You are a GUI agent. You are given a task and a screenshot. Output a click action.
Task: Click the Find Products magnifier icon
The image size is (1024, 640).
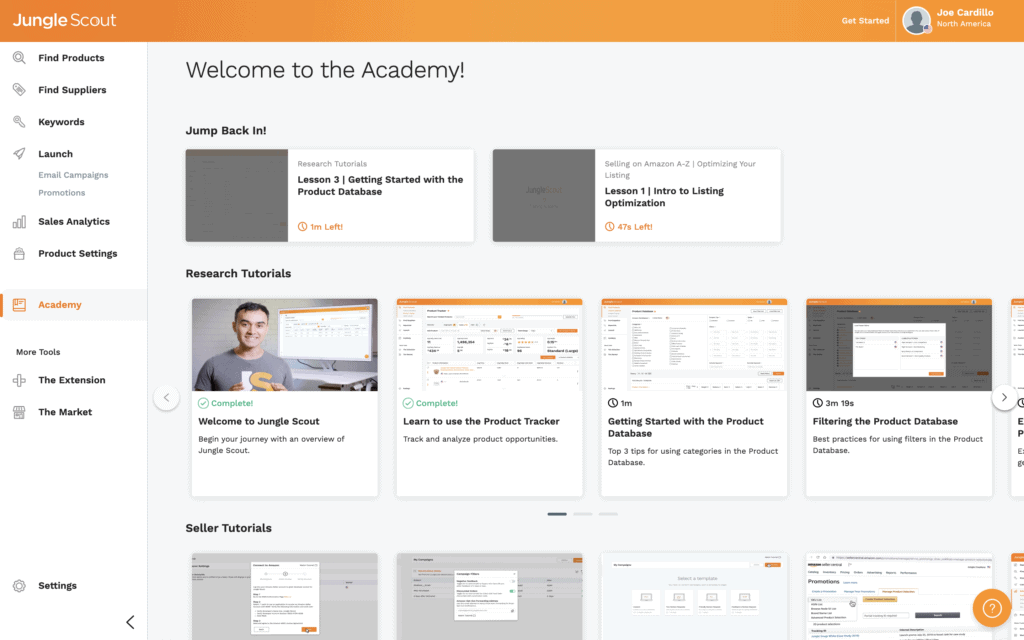(x=19, y=57)
